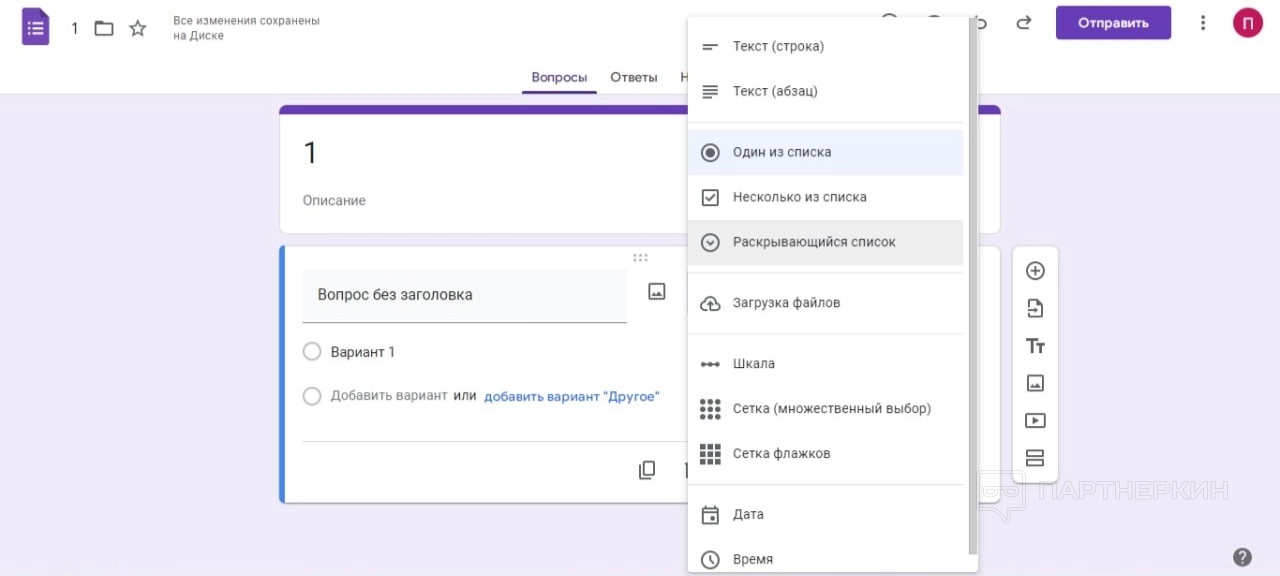Duplicate the question with copy icon

[647, 470]
